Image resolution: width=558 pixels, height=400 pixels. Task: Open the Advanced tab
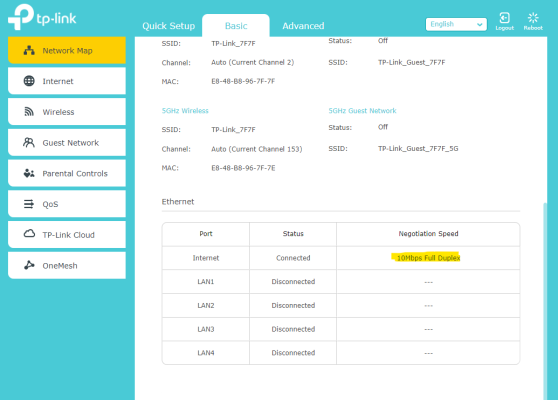click(x=303, y=26)
